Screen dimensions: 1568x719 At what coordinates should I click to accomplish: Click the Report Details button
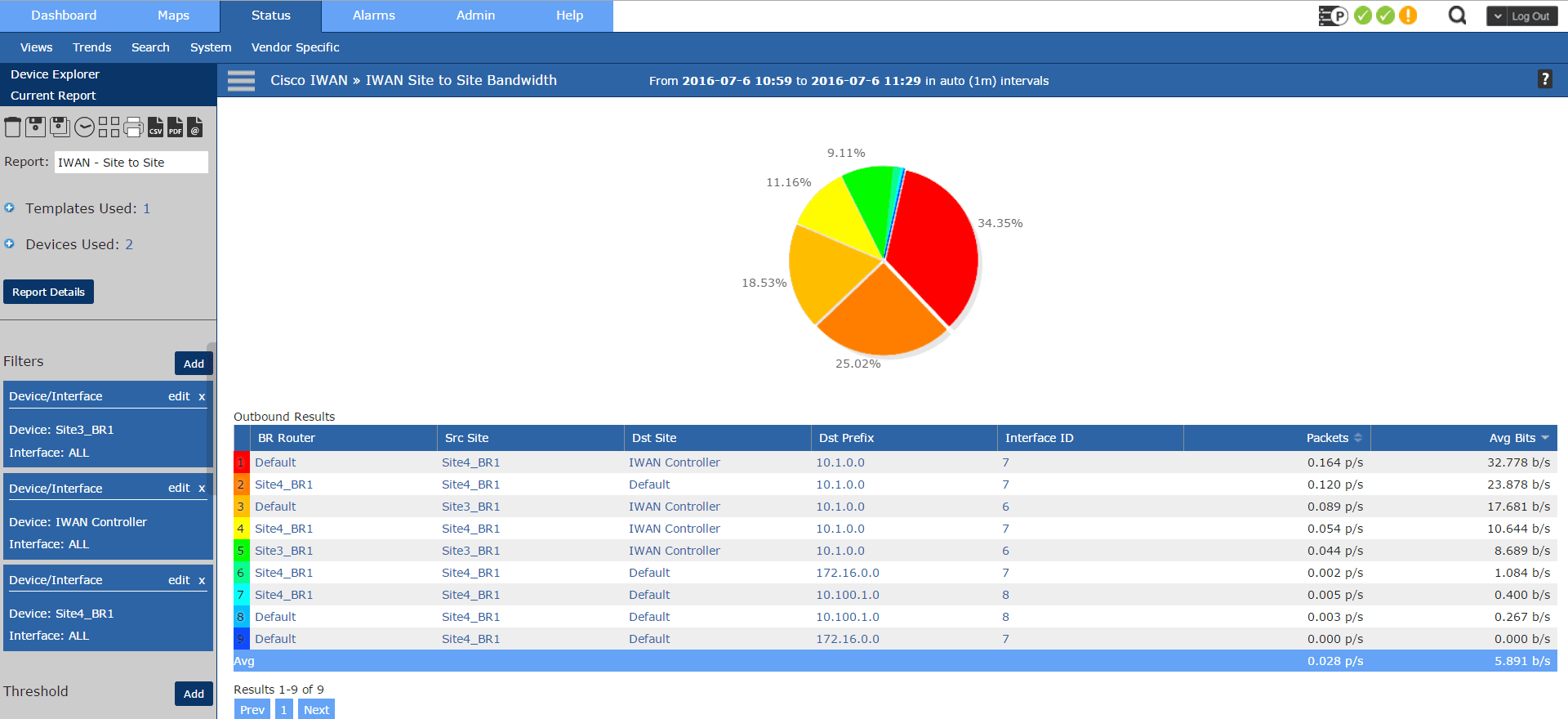tap(48, 292)
